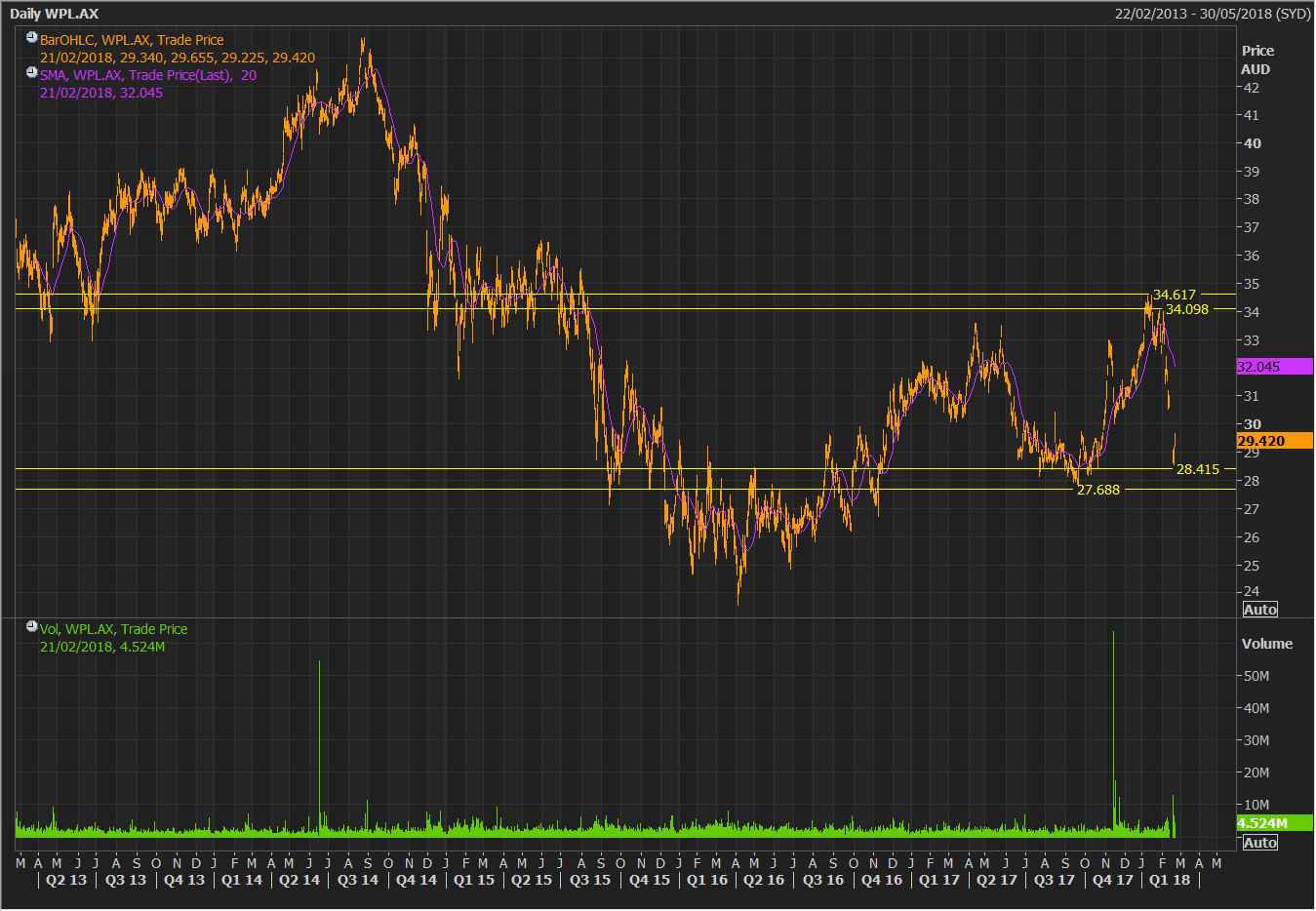Image resolution: width=1316 pixels, height=911 pixels.
Task: Click the 21/02/2018, 32.045 SMA reading
Action: (x=101, y=93)
